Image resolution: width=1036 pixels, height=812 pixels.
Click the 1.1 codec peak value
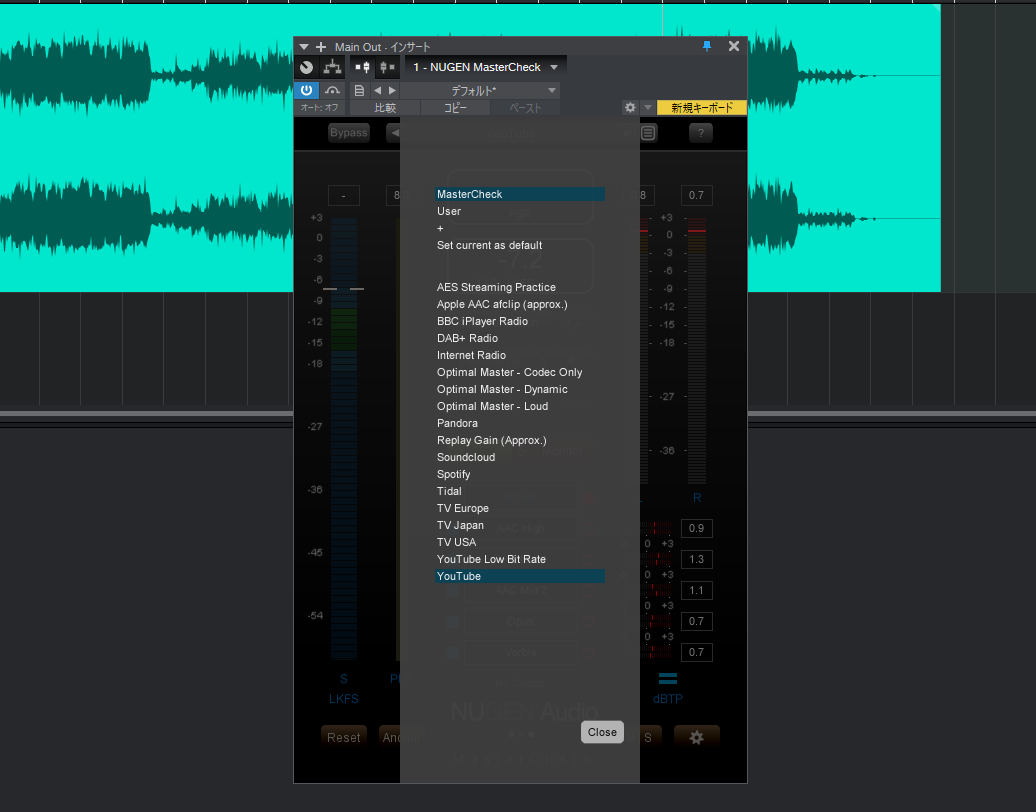click(696, 591)
